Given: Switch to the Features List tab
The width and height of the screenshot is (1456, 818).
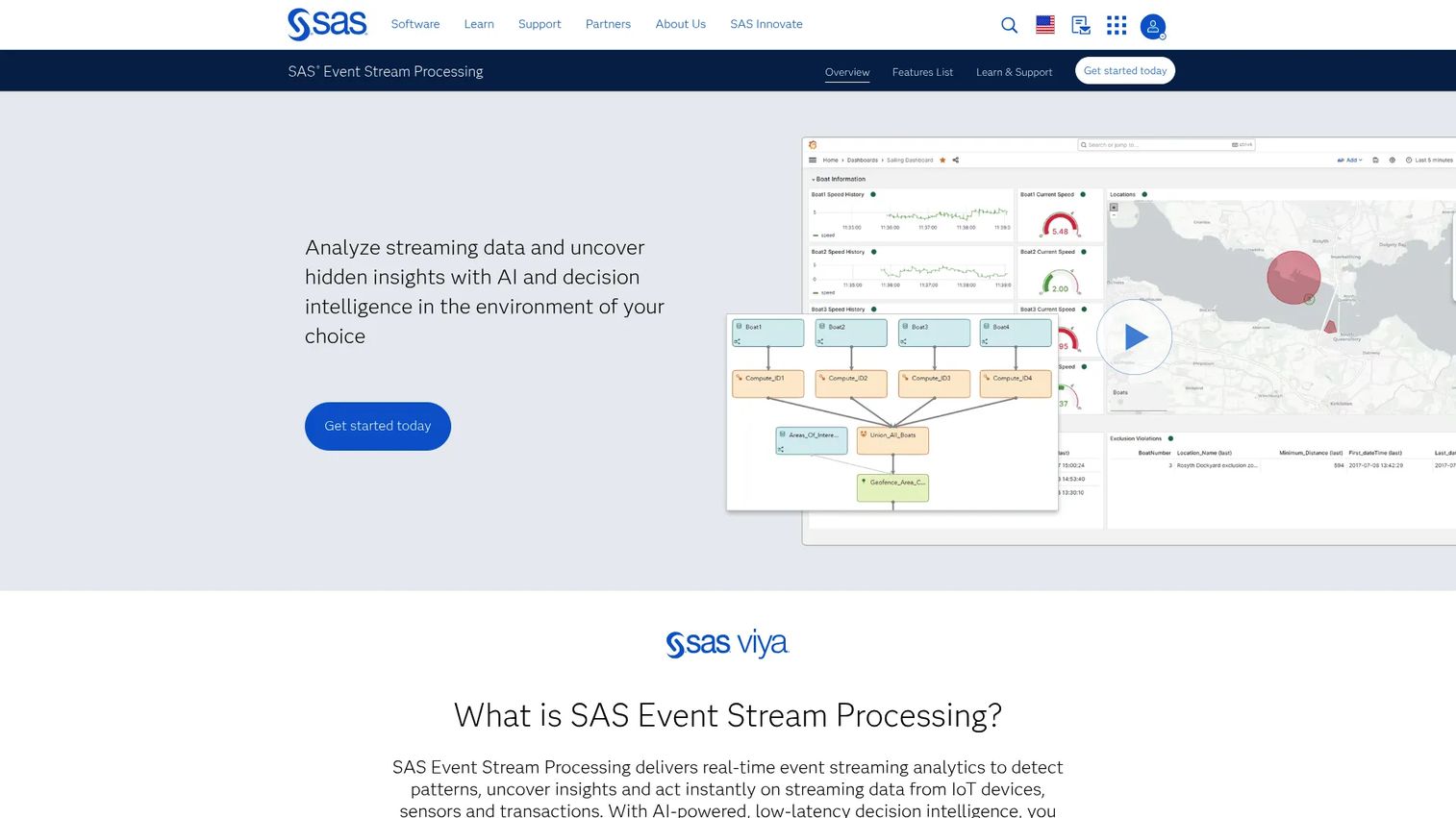Looking at the screenshot, I should [x=922, y=72].
